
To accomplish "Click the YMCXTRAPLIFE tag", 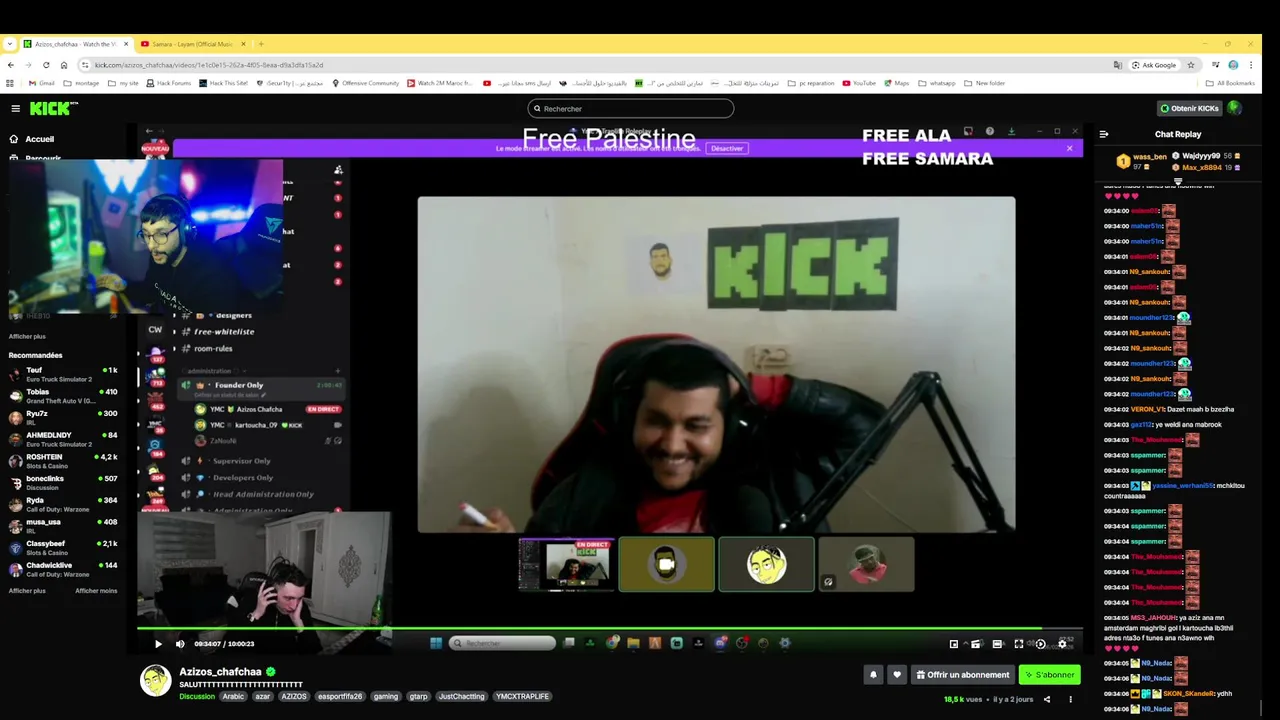I will tap(522, 696).
